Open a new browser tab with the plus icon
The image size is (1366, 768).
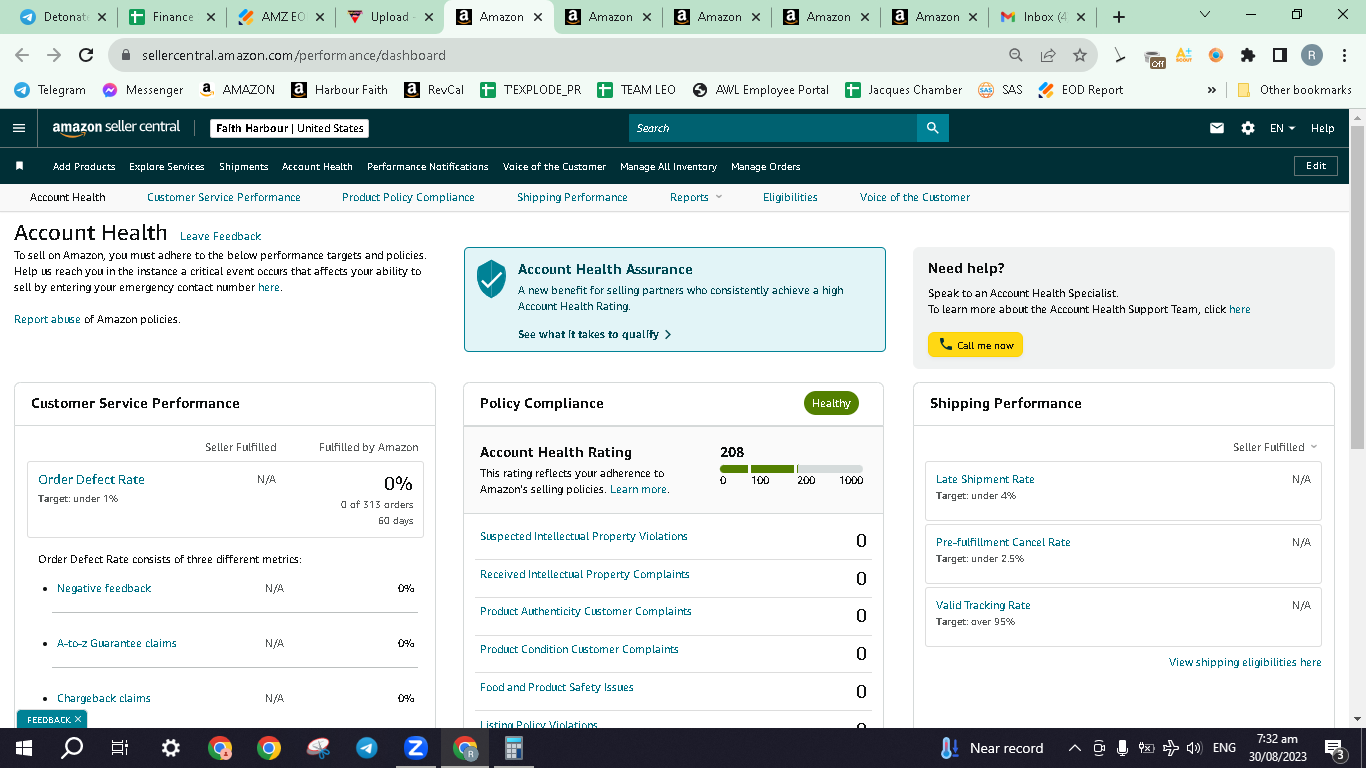point(1118,17)
